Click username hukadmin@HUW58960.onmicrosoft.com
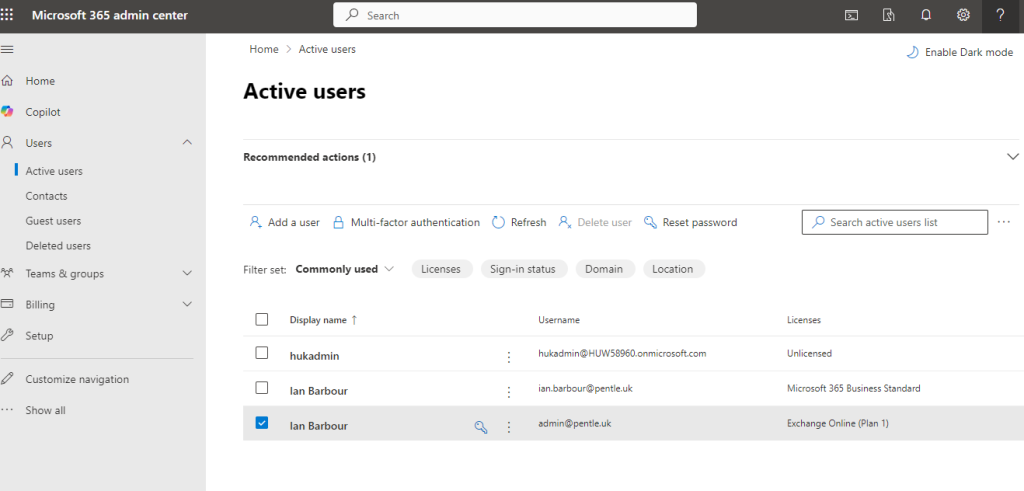The height and width of the screenshot is (491, 1024). point(622,353)
